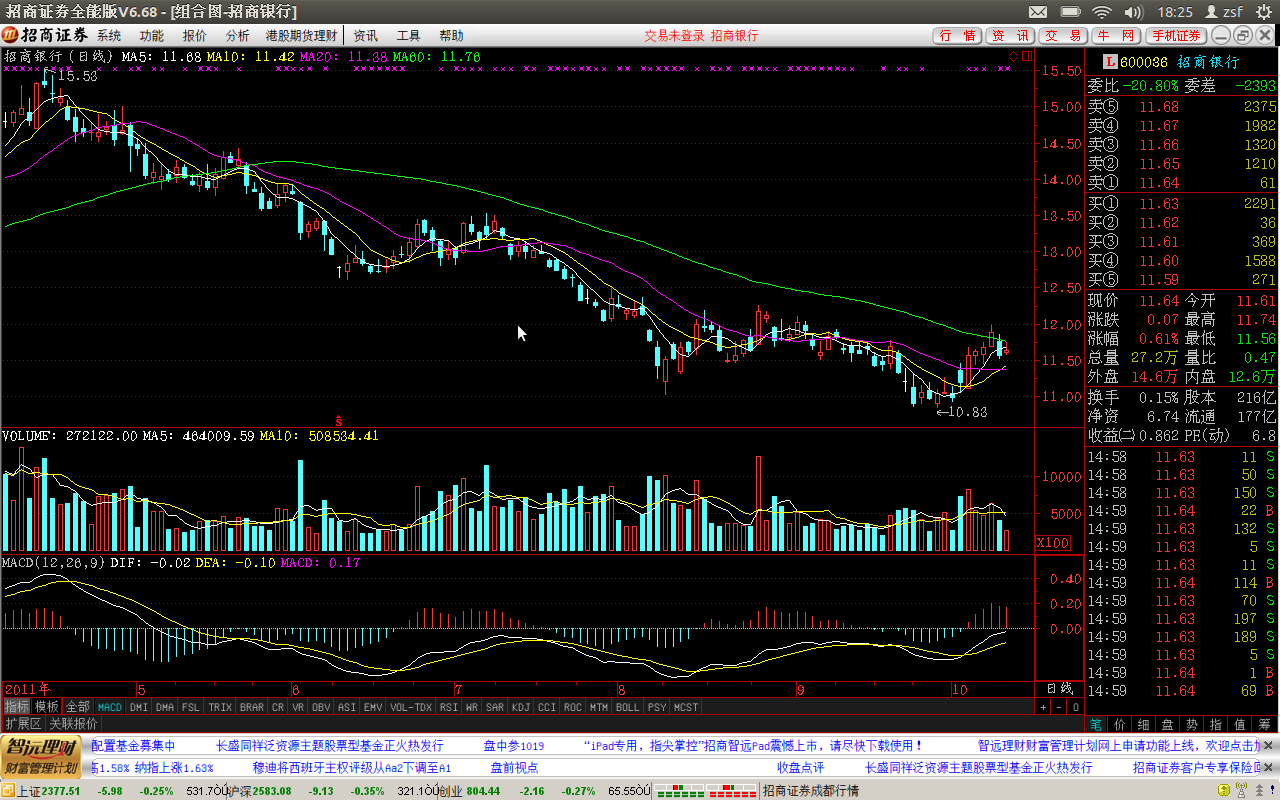Screen dimensions: 1280x800
Task: Select the 细 tab in quote panel
Action: pos(1144,724)
